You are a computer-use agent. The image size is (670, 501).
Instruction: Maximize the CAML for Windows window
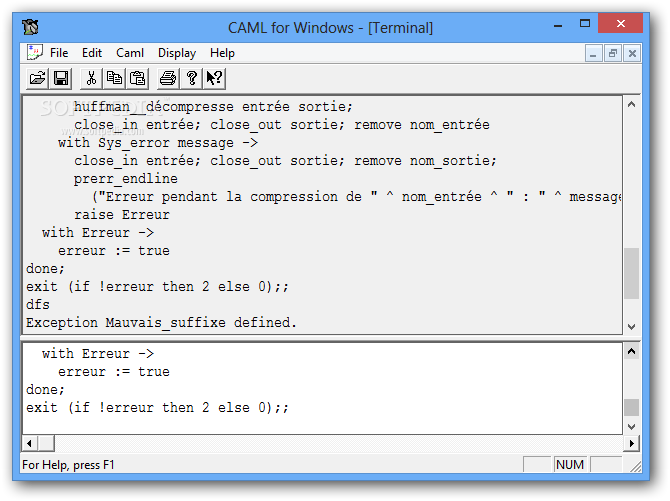(x=585, y=24)
